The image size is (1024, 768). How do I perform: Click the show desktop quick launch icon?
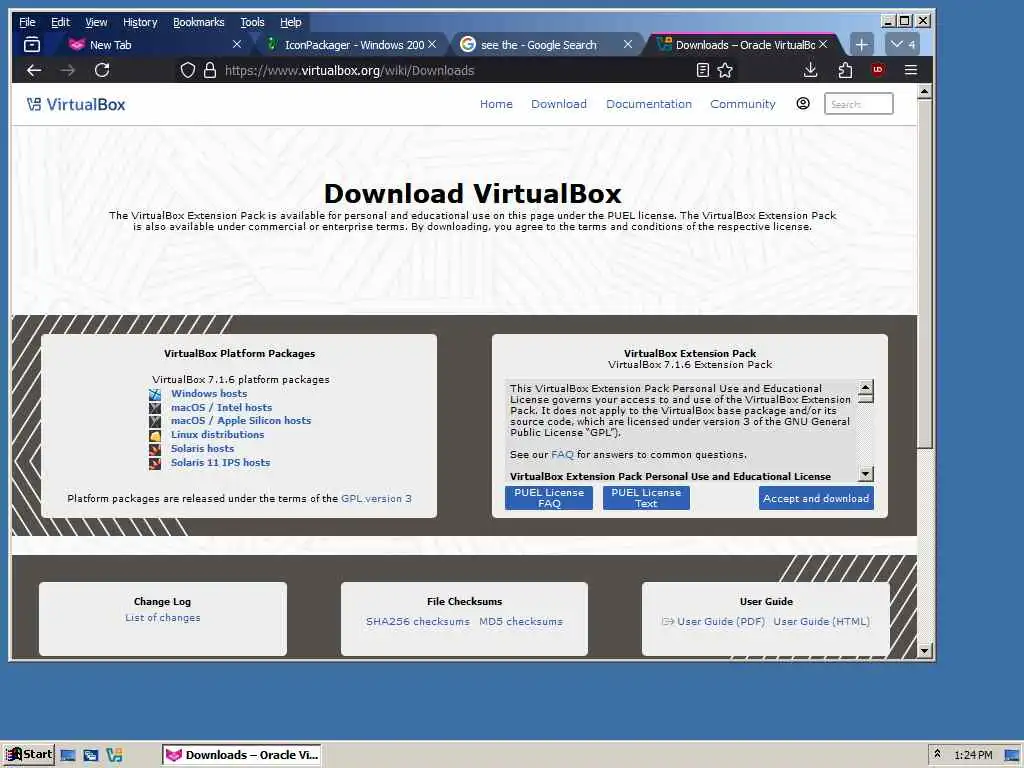pyautogui.click(x=67, y=756)
